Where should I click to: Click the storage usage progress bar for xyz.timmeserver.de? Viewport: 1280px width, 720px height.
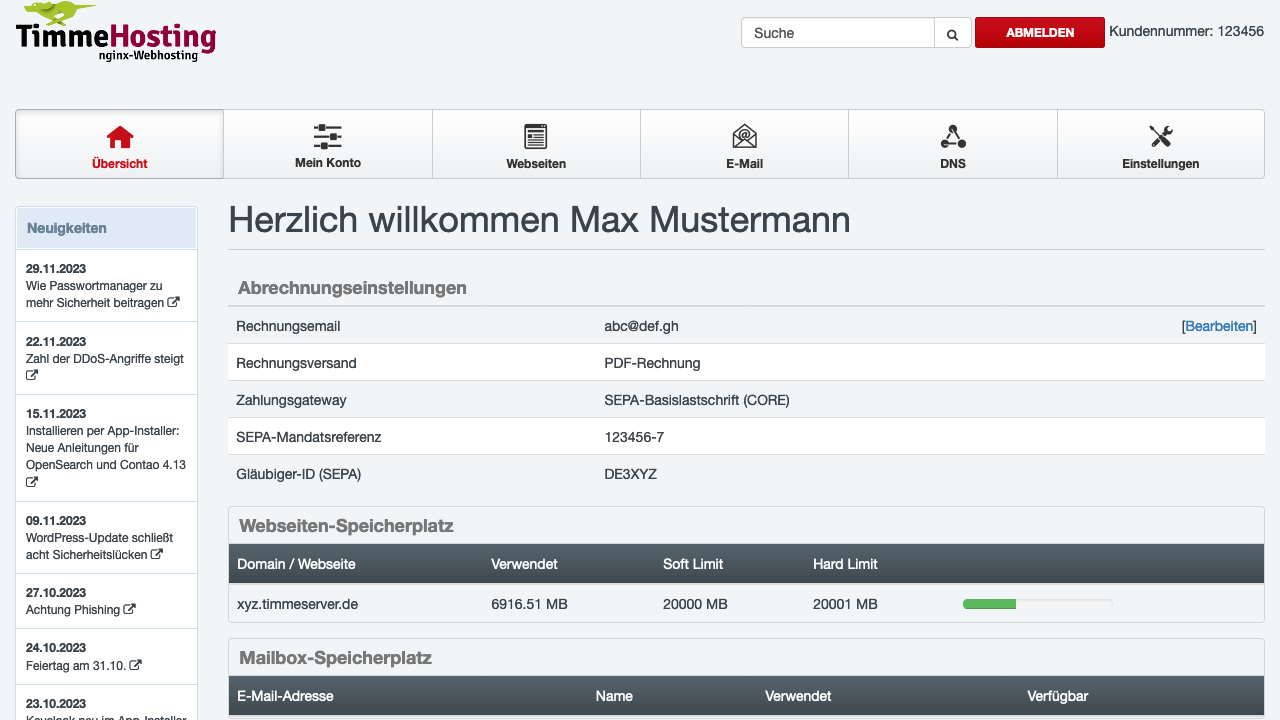[x=1037, y=604]
